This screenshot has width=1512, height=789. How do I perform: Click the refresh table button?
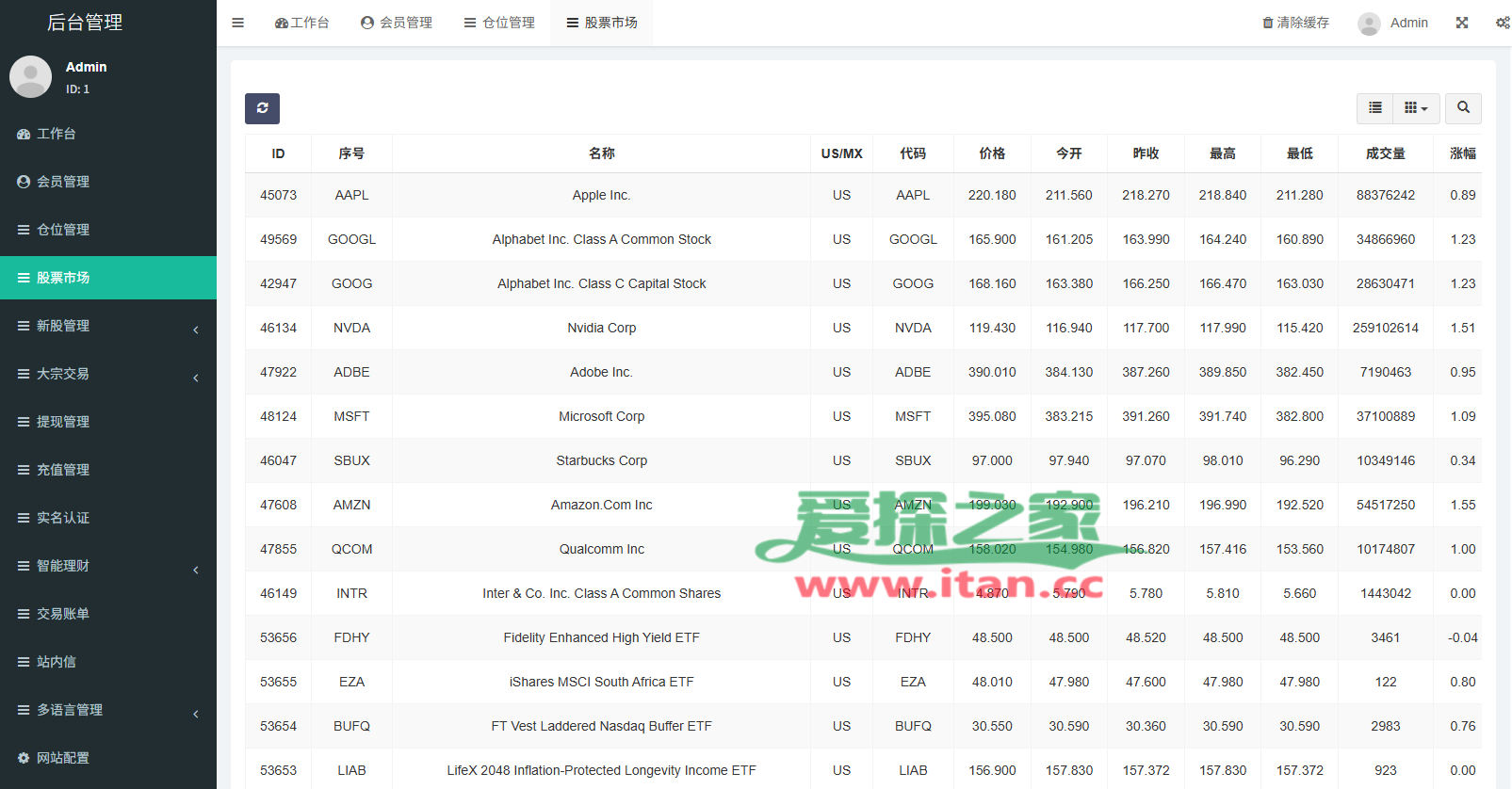pyautogui.click(x=262, y=108)
